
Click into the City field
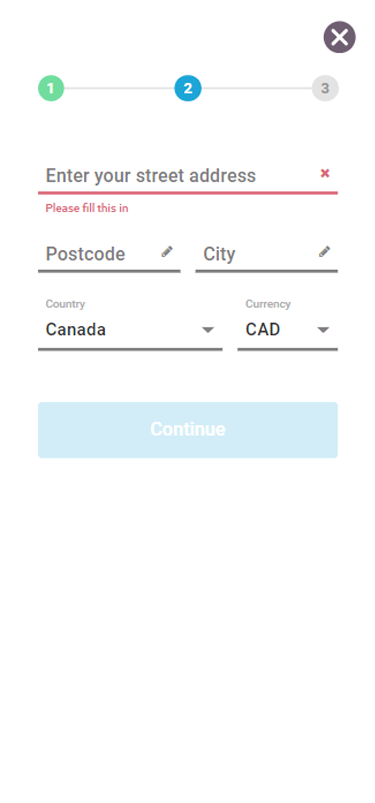[266, 254]
